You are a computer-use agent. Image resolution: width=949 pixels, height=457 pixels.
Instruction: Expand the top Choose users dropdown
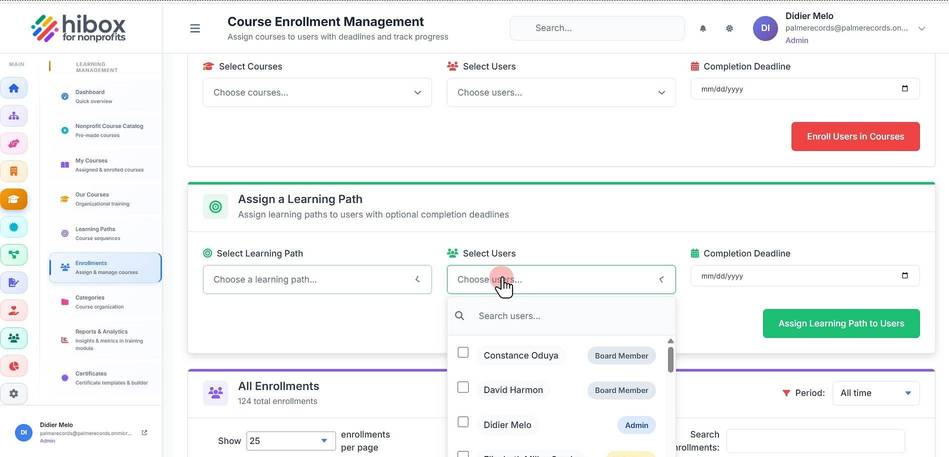click(561, 93)
